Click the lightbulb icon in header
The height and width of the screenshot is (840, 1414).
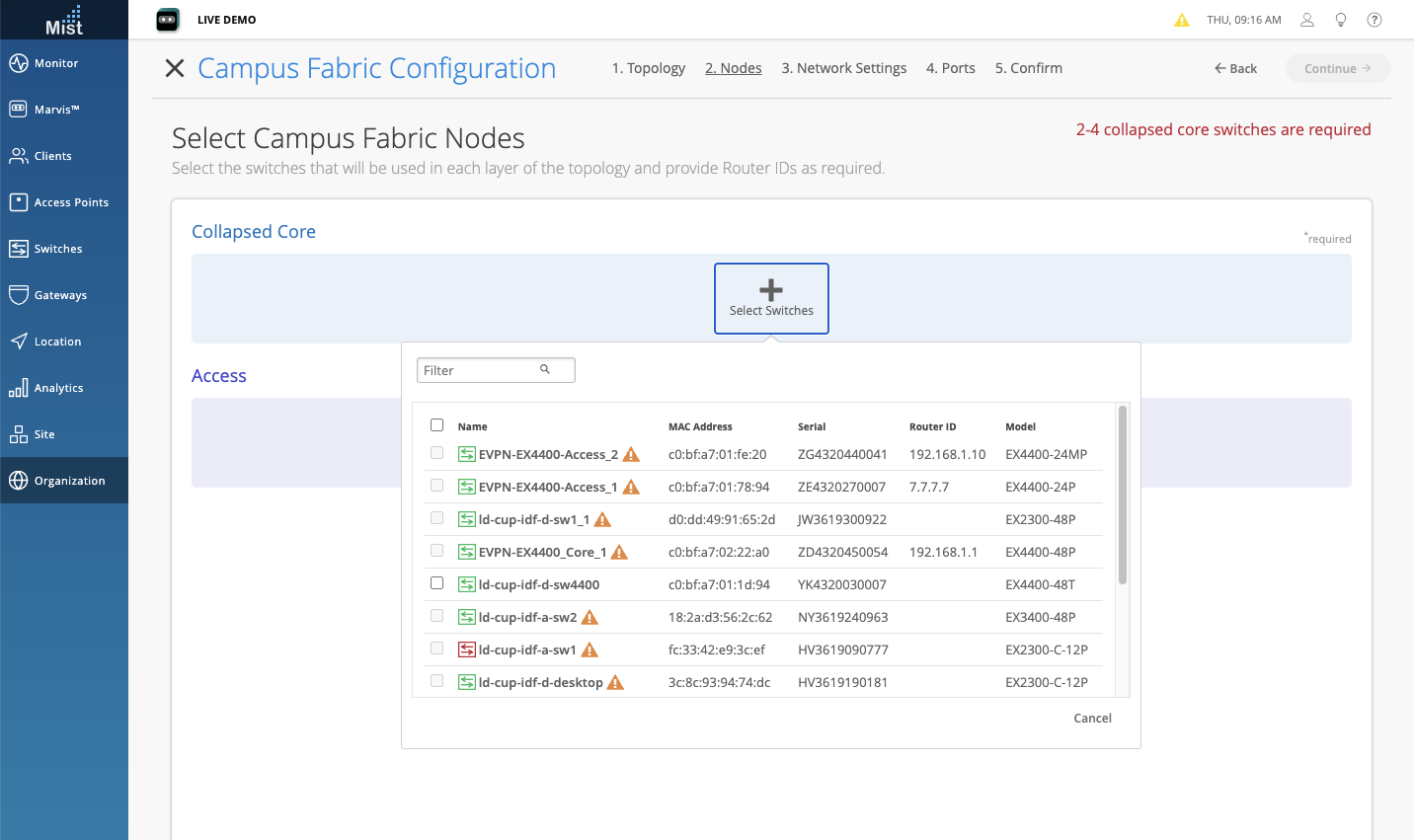coord(1340,20)
